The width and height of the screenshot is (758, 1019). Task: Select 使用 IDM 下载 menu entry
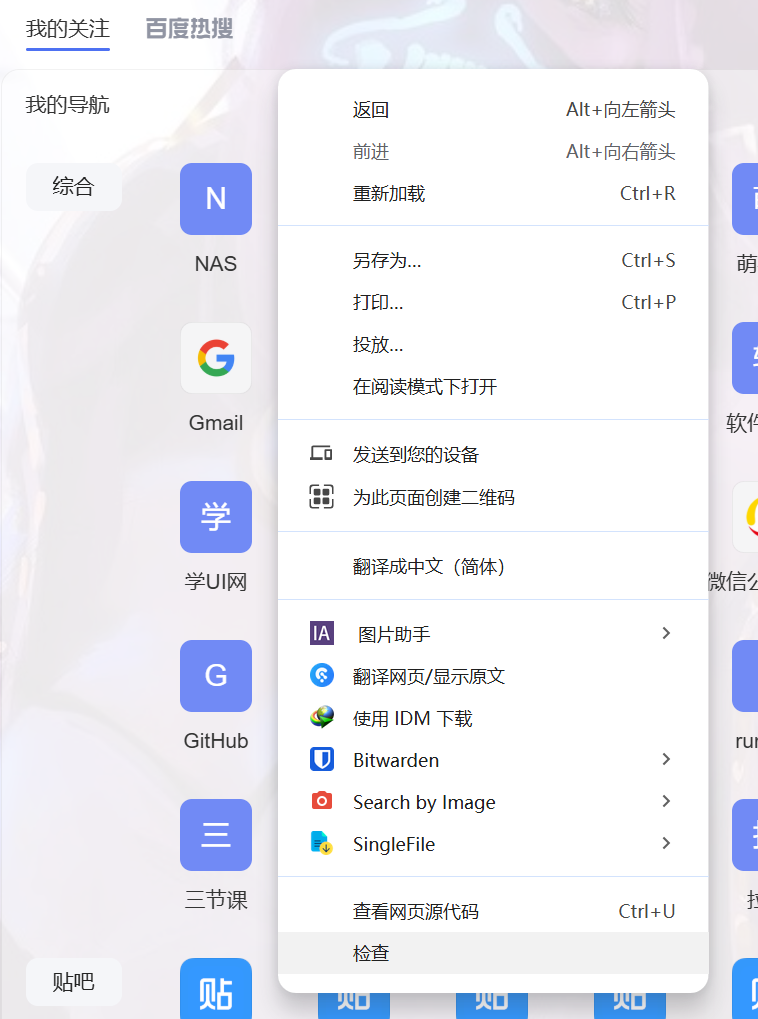pos(412,718)
